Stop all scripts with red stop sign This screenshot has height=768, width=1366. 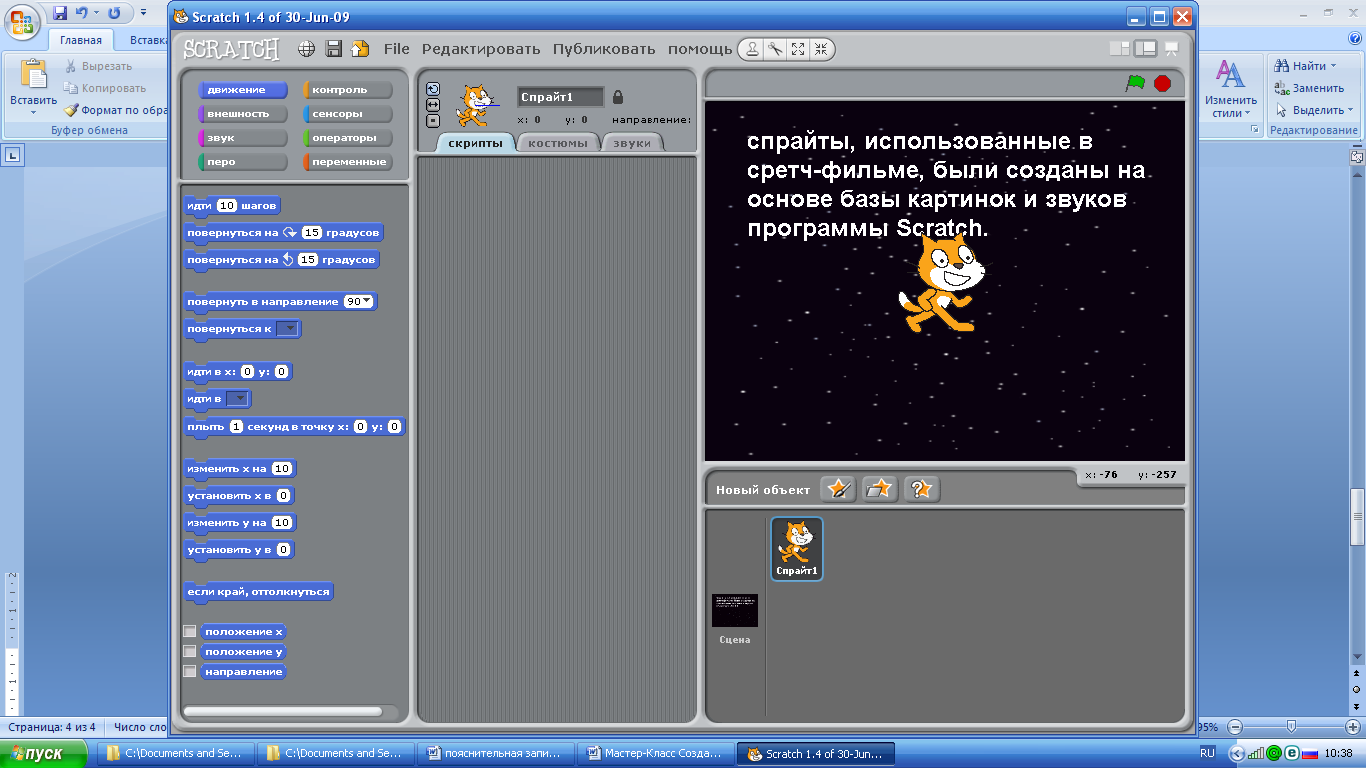[1162, 83]
